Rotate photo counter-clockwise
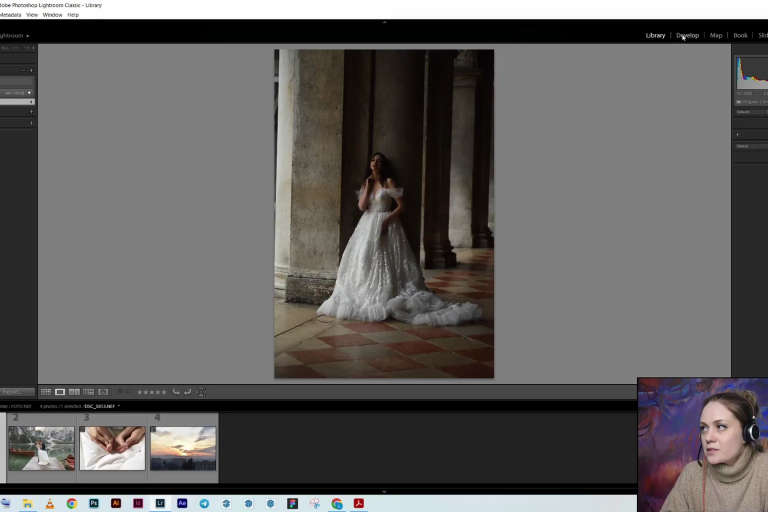Image resolution: width=768 pixels, height=512 pixels. coord(176,392)
